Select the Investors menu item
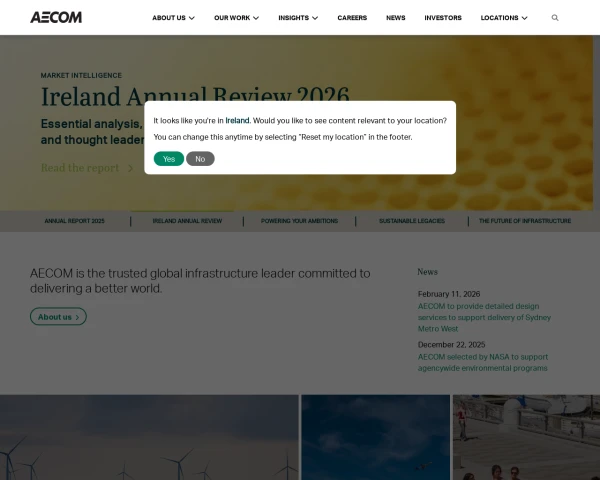Viewport: 600px width, 480px height. point(443,18)
